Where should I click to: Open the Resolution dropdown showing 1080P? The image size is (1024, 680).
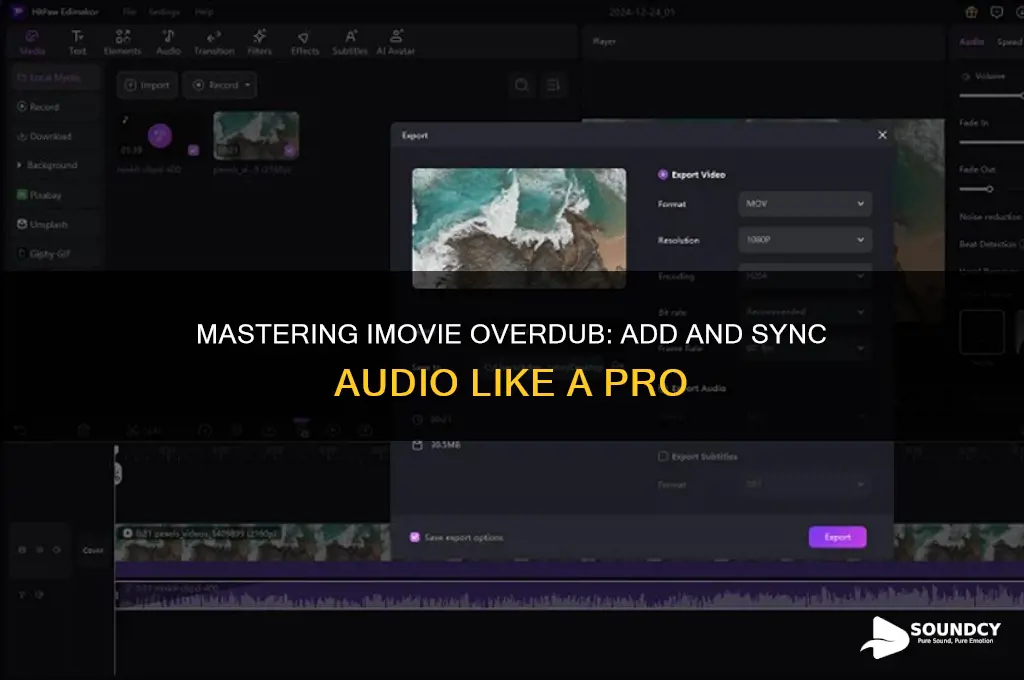point(805,240)
